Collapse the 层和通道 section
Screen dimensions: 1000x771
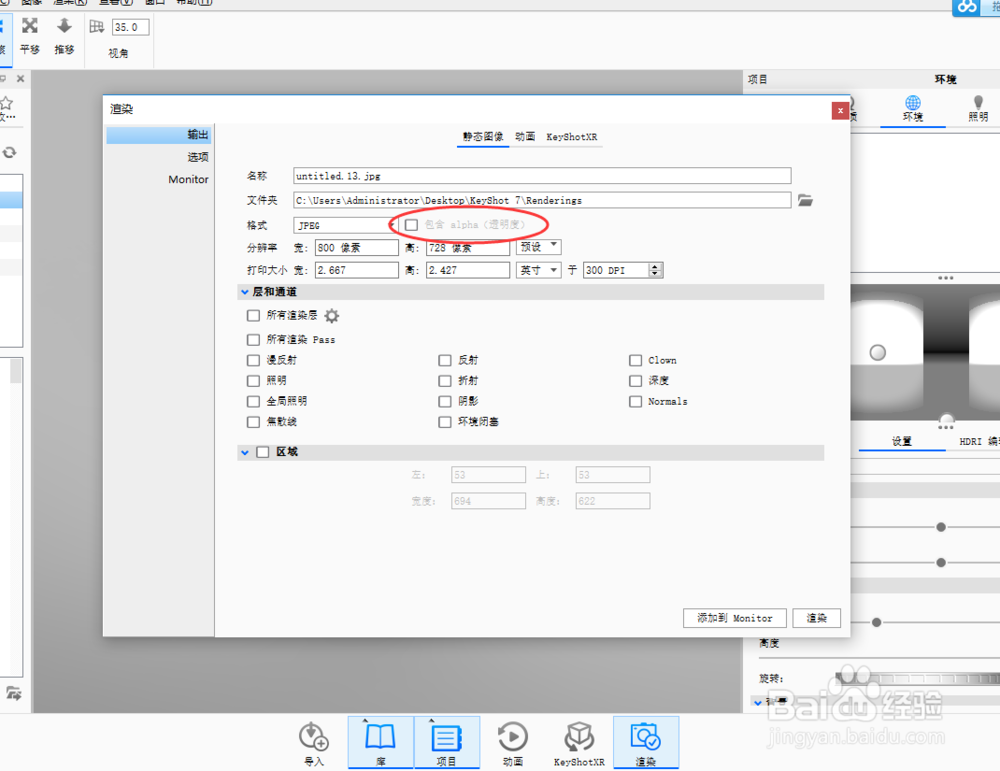coord(245,291)
